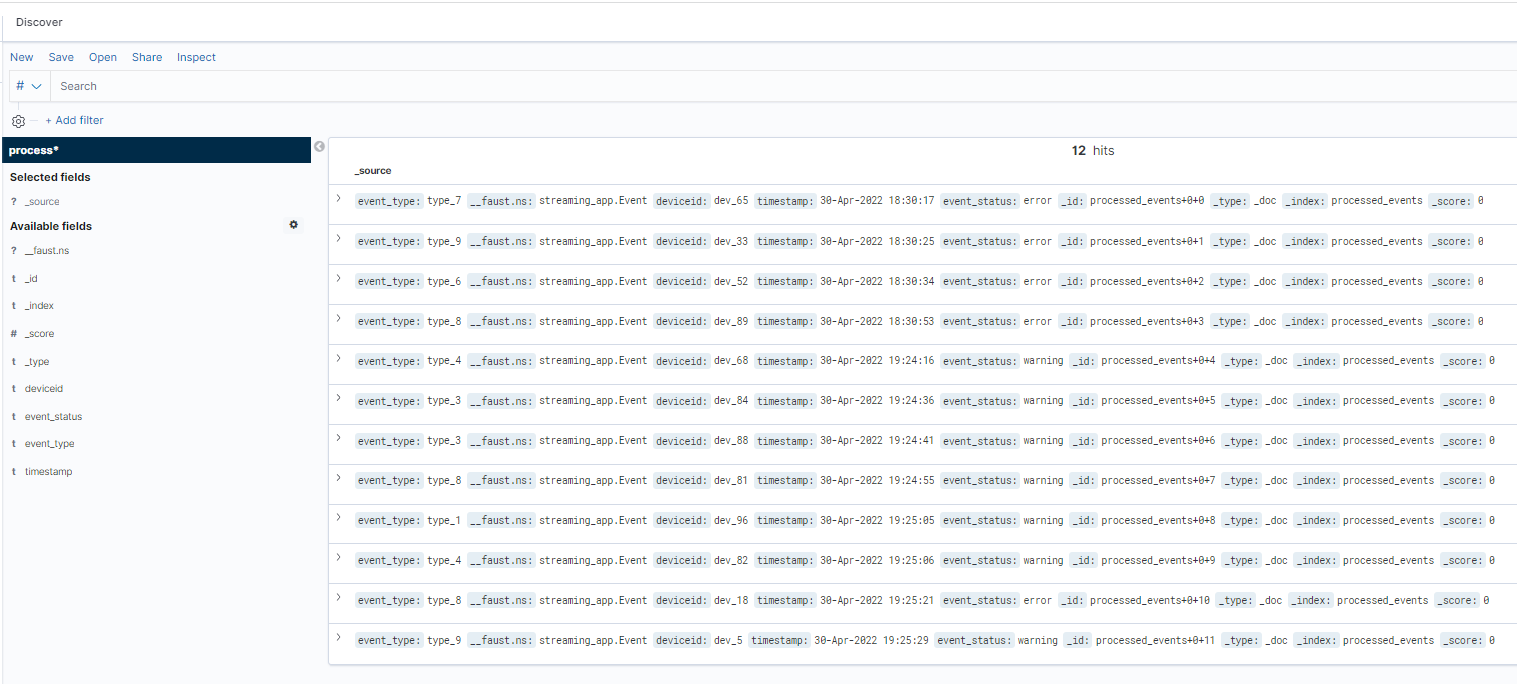Image resolution: width=1517 pixels, height=684 pixels.
Task: Click id value processed_events+0+9
Action: (1158, 560)
